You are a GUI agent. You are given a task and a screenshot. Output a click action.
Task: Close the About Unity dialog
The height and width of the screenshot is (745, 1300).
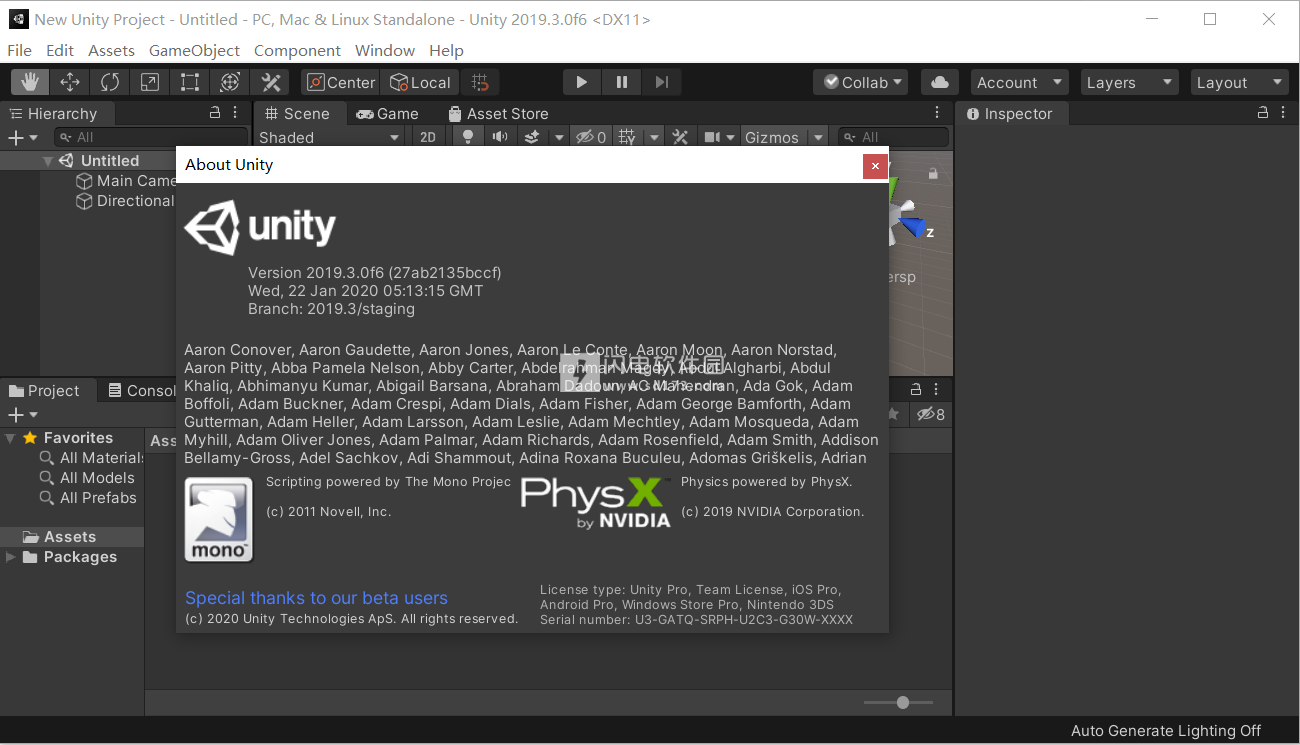click(875, 166)
